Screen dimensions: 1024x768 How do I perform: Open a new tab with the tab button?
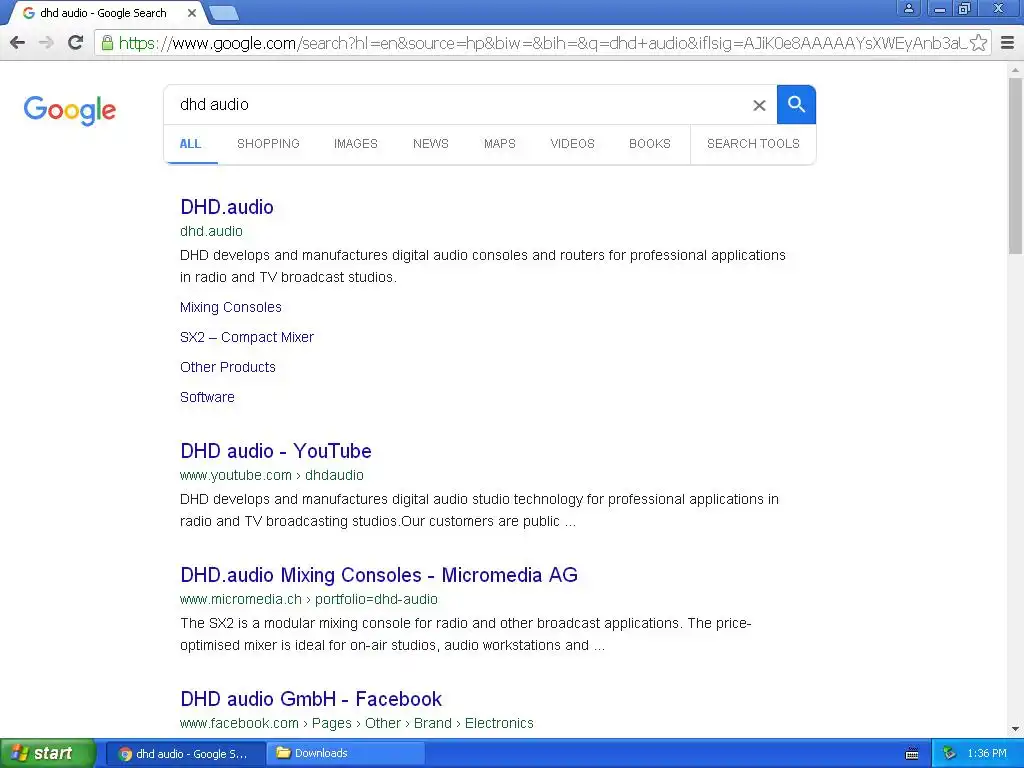point(225,13)
